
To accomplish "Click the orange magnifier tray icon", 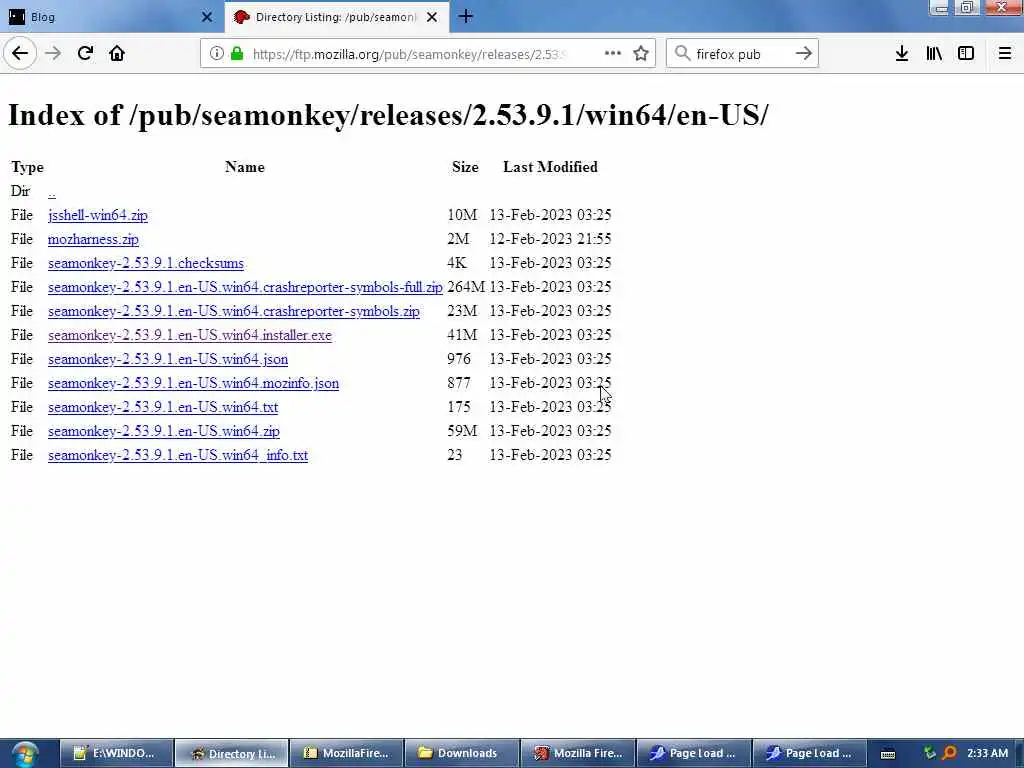I will pos(950,753).
